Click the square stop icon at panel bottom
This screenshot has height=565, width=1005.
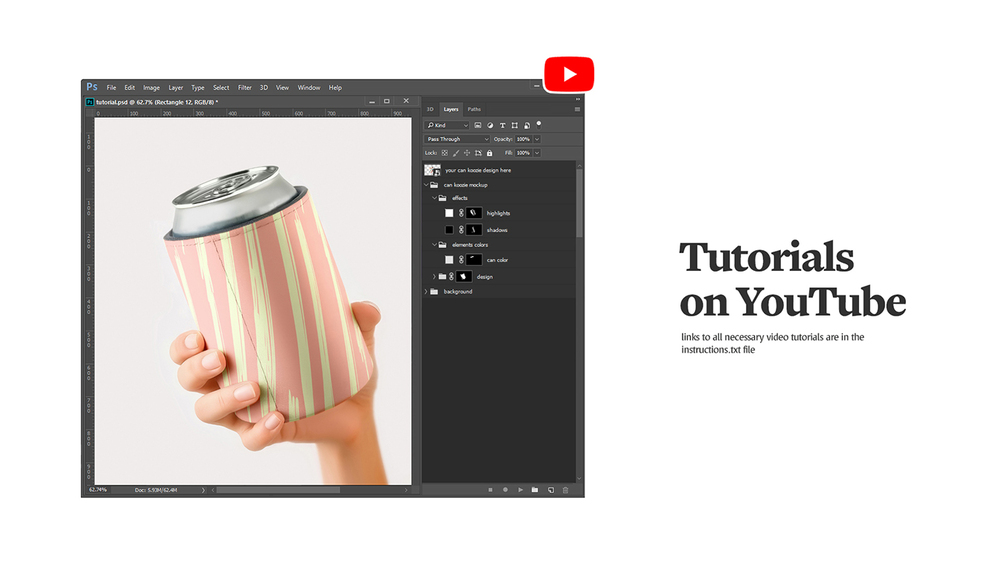pyautogui.click(x=490, y=490)
